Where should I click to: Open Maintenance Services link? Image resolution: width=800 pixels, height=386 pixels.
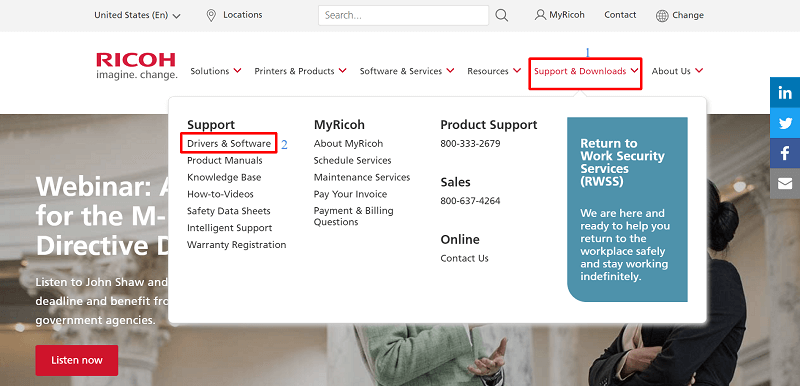[x=362, y=177]
